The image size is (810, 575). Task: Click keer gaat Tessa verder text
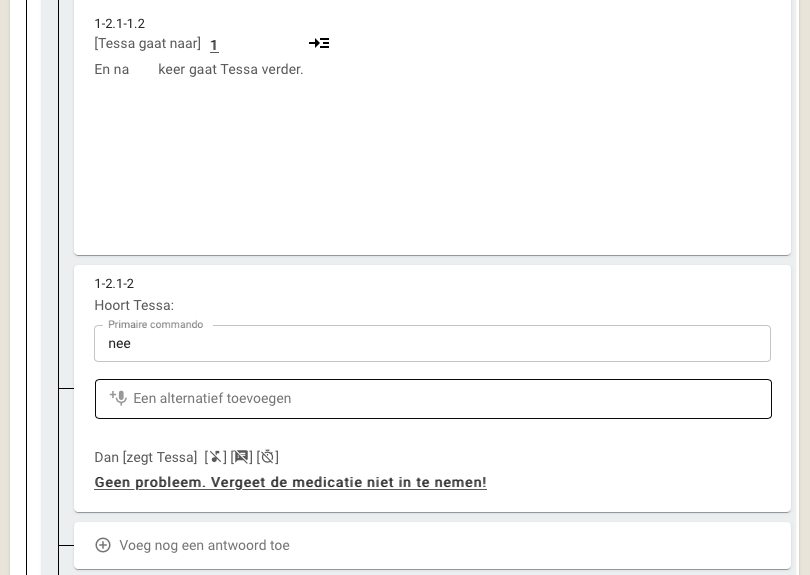pyautogui.click(x=230, y=69)
